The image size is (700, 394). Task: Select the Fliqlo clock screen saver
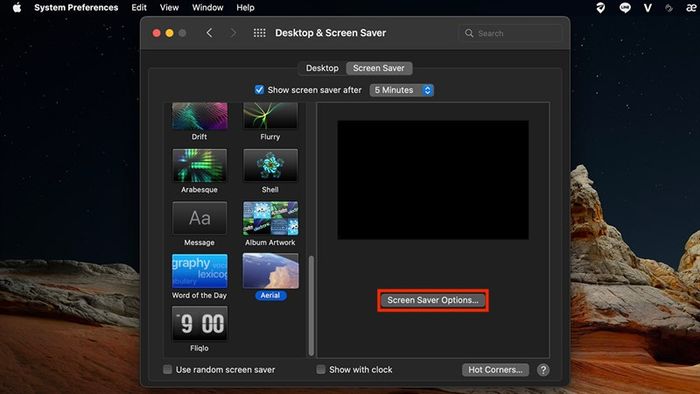(x=200, y=323)
